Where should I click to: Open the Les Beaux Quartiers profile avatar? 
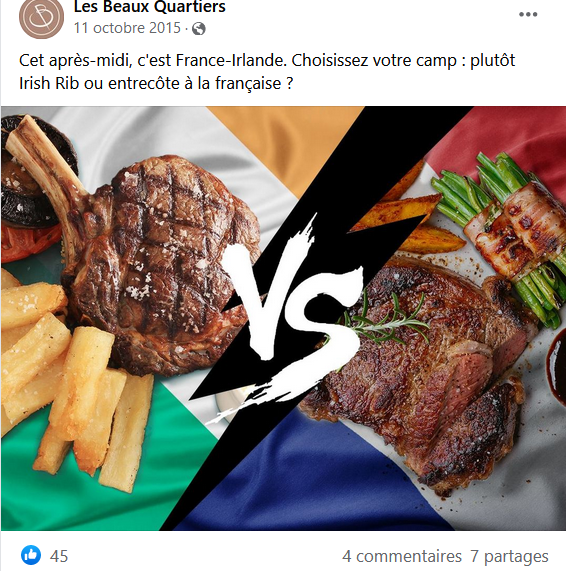(x=41, y=17)
